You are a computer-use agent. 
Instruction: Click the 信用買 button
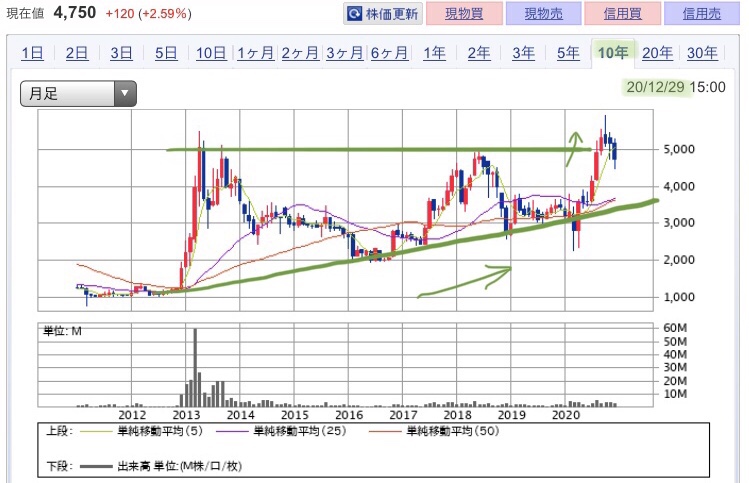coord(620,14)
